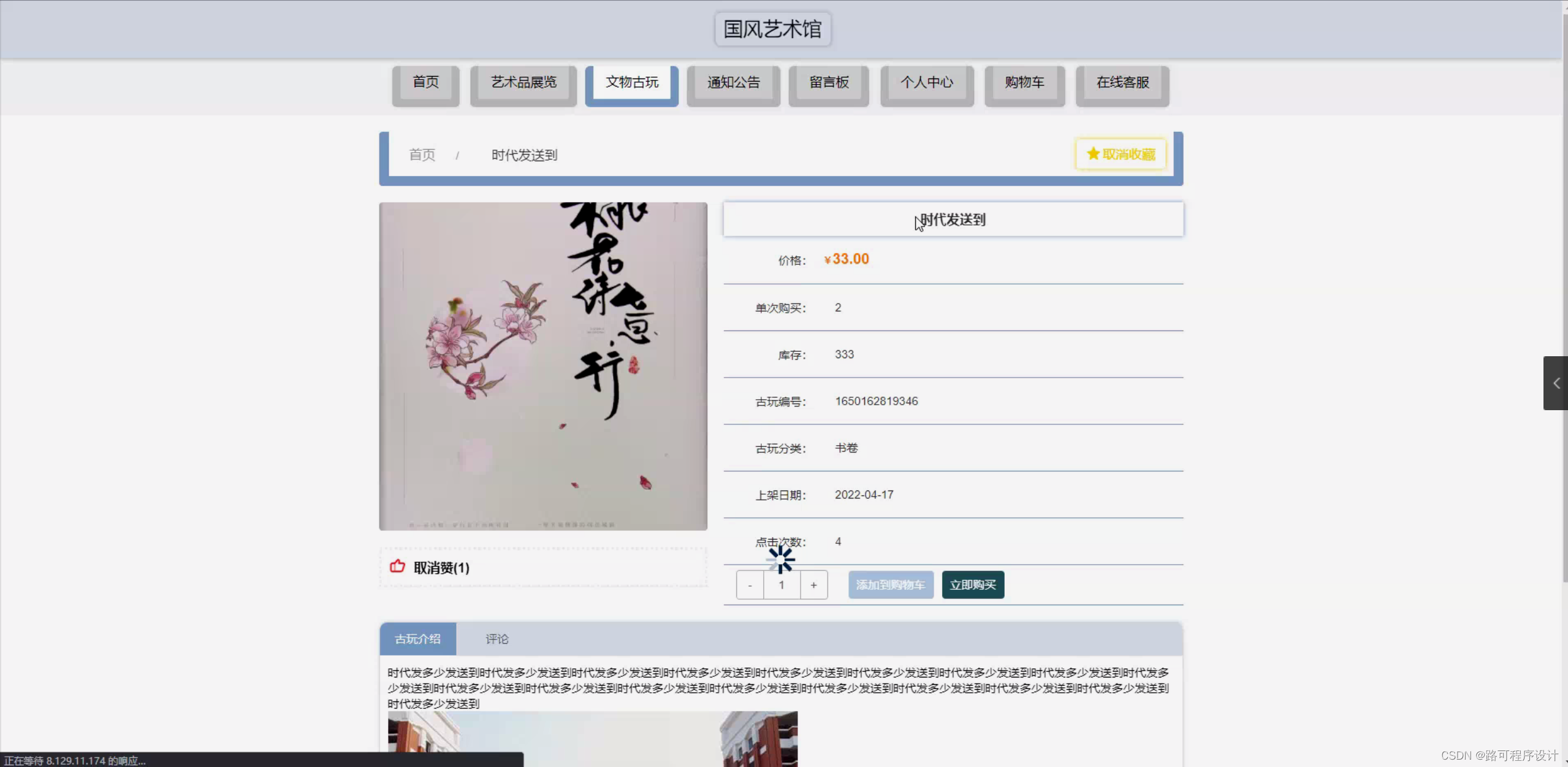
Task: Switch to 评论 tab
Action: 497,639
